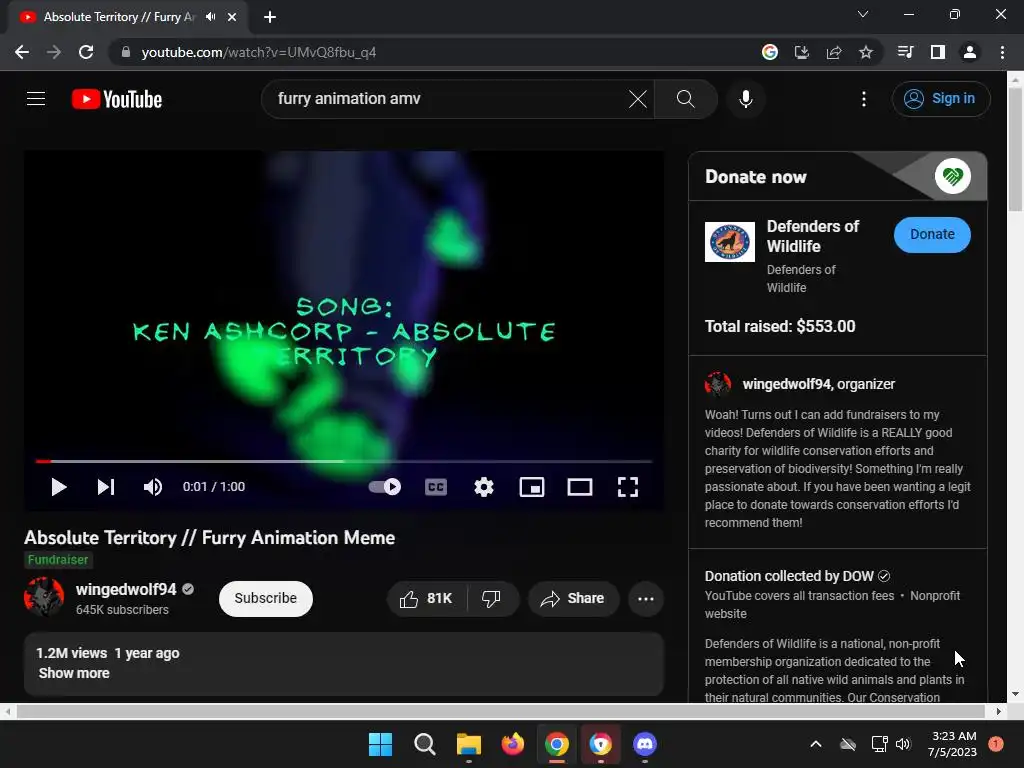Viewport: 1024px width, 768px height.
Task: Mute tab via the speaker icon
Action: point(210,17)
